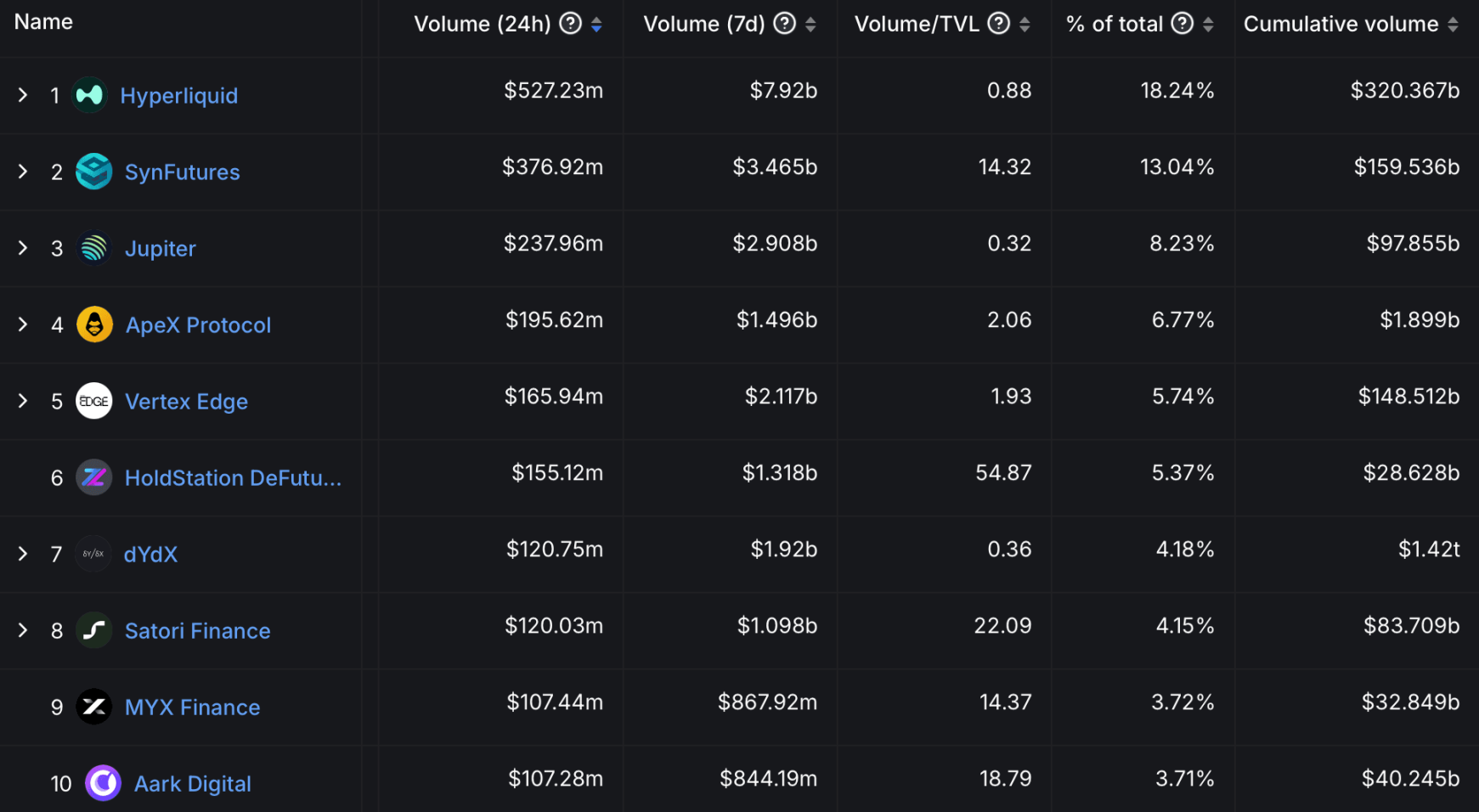The height and width of the screenshot is (812, 1479).
Task: Open the Aark Digital link
Action: click(x=193, y=784)
